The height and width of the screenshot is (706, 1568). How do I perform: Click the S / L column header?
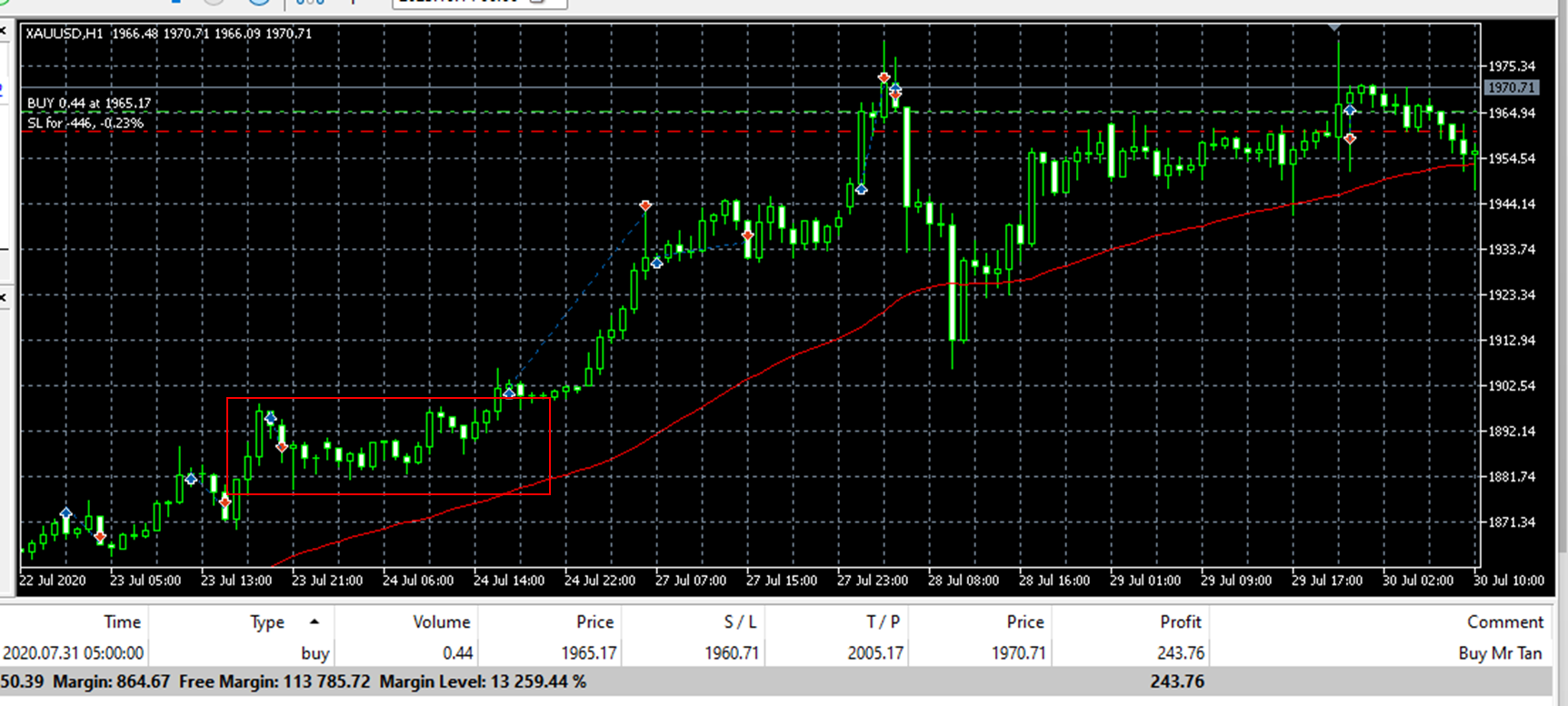[740, 621]
